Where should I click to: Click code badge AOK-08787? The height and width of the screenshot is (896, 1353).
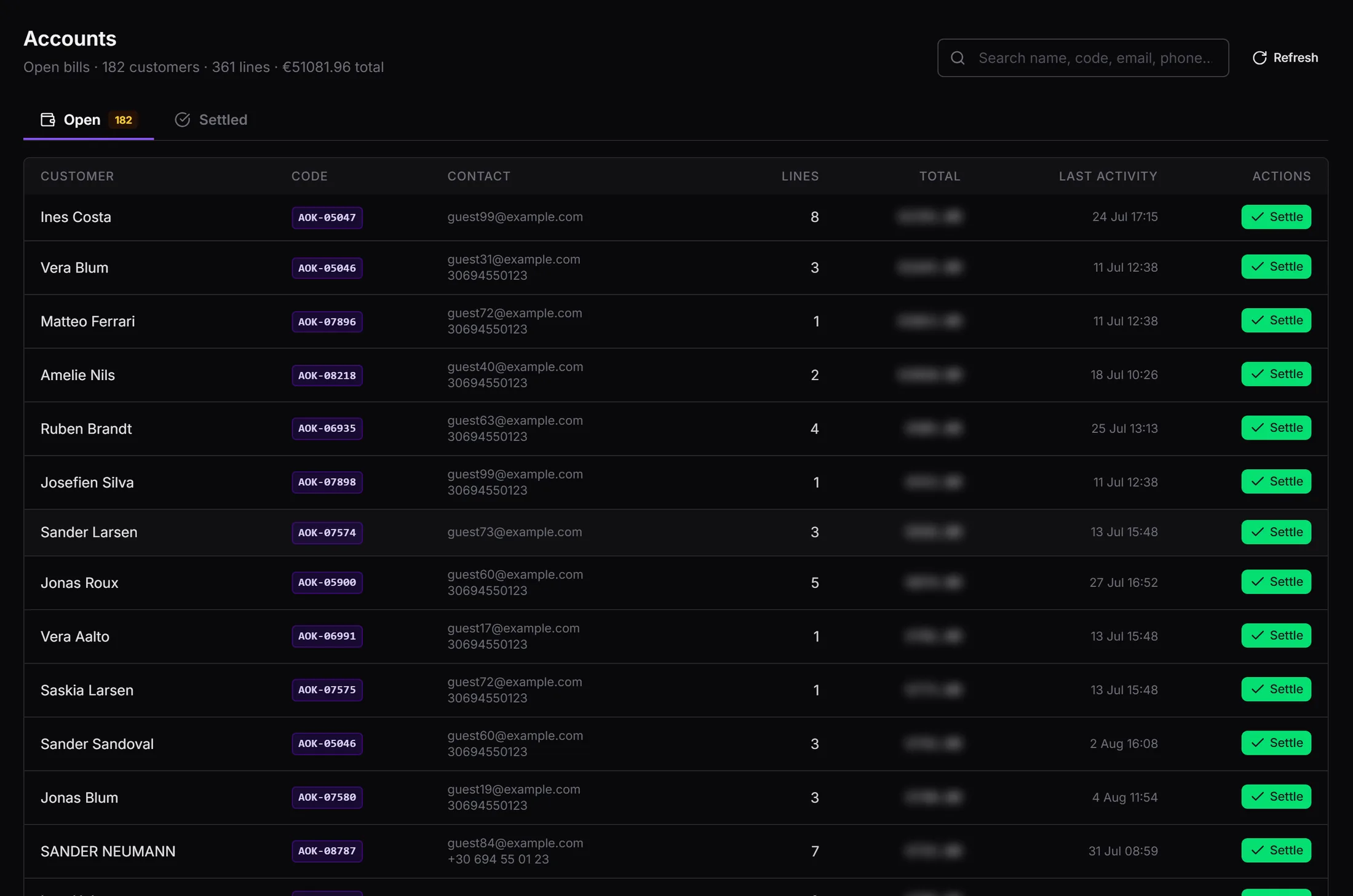[x=327, y=851]
